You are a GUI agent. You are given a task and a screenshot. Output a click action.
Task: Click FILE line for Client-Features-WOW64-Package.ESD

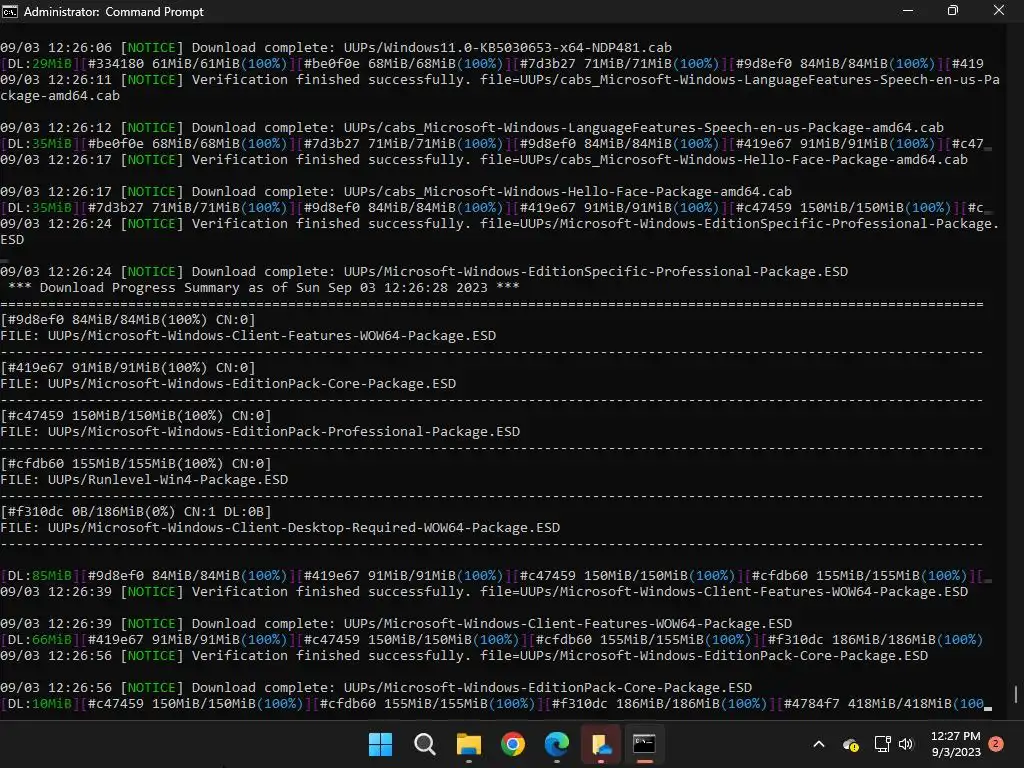pyautogui.click(x=248, y=336)
